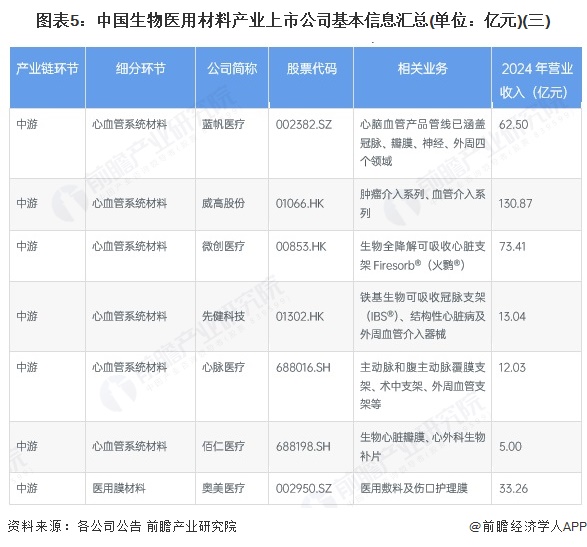
Task: Click revenue value 62.50
Action: tap(513, 124)
